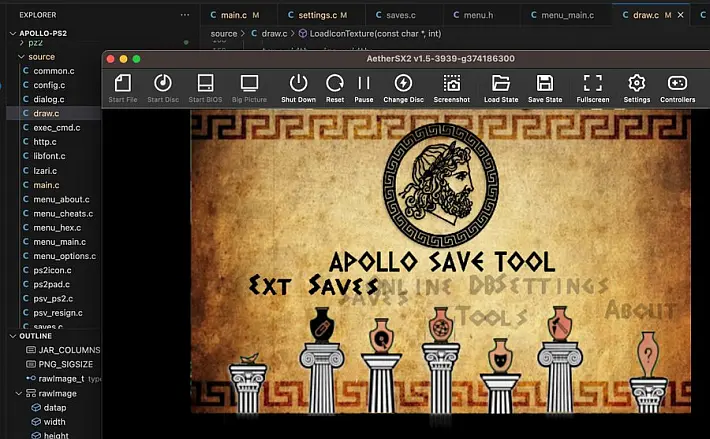The width and height of the screenshot is (710, 439).
Task: Click the question mark jar icon
Action: tap(648, 355)
